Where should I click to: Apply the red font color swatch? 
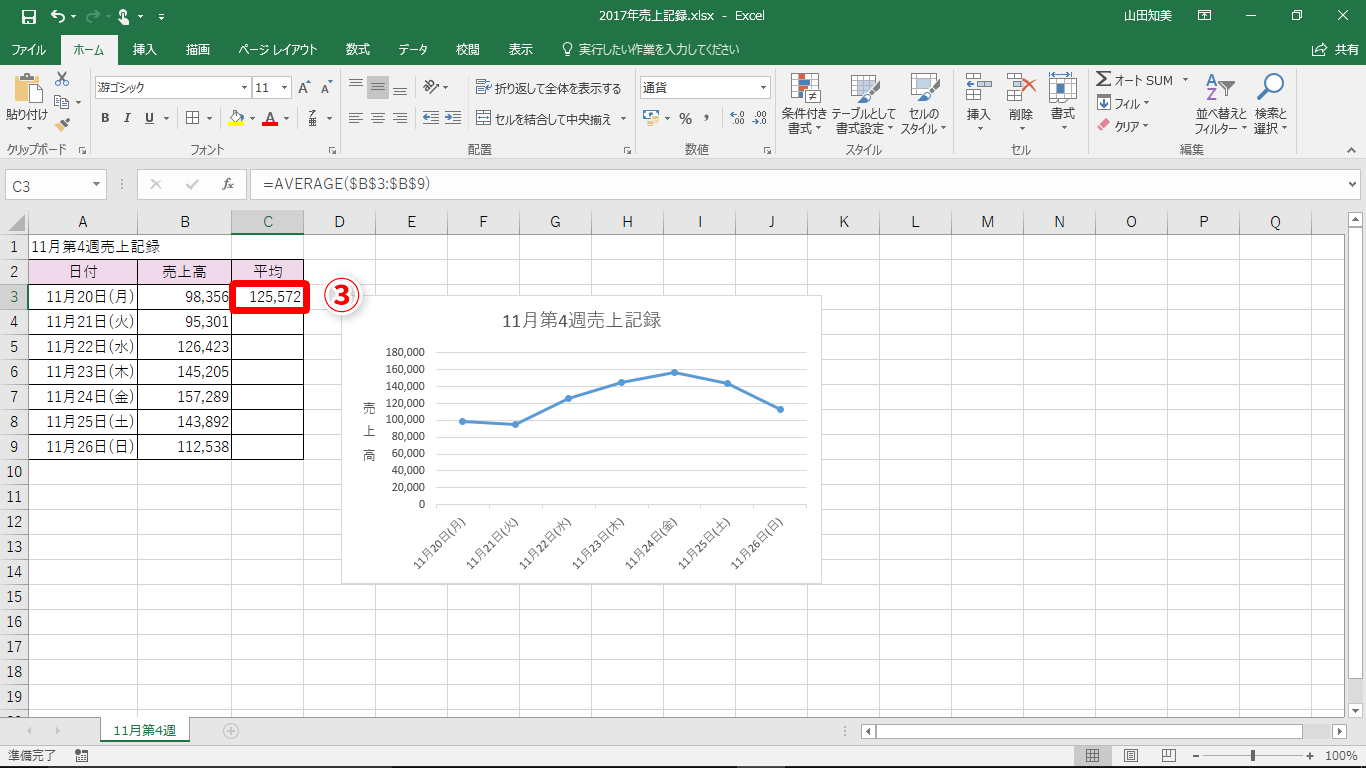[x=270, y=118]
